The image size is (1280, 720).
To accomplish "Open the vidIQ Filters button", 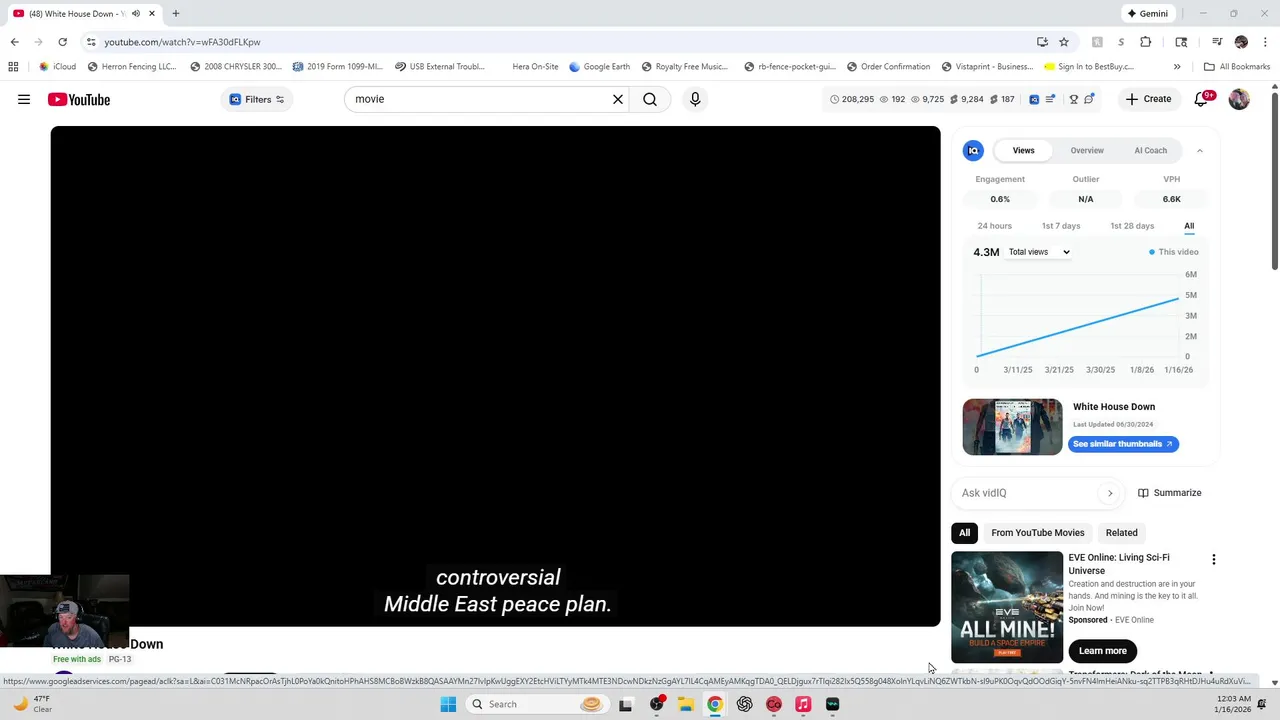I will 257,99.
